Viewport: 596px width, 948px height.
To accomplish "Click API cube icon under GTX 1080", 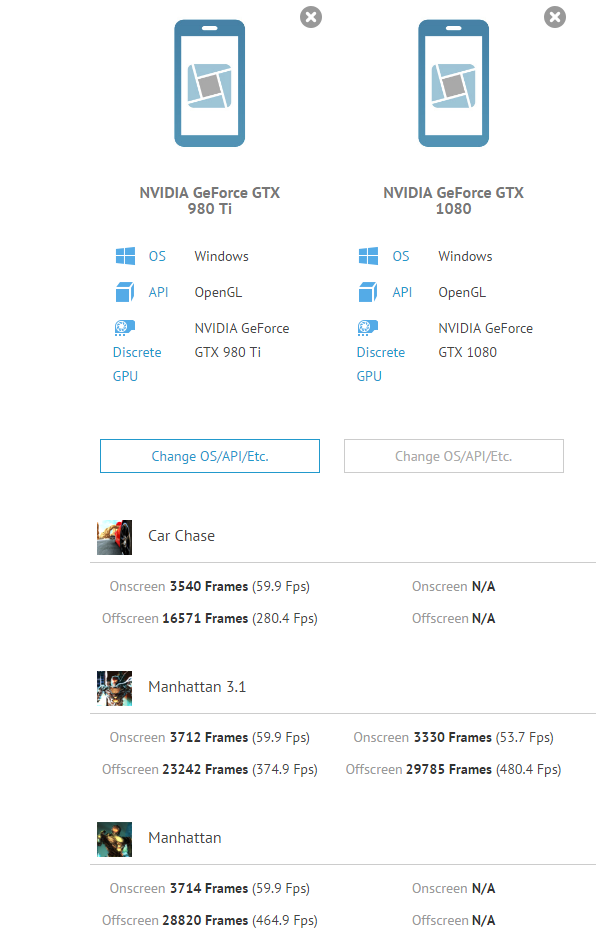I will [368, 292].
